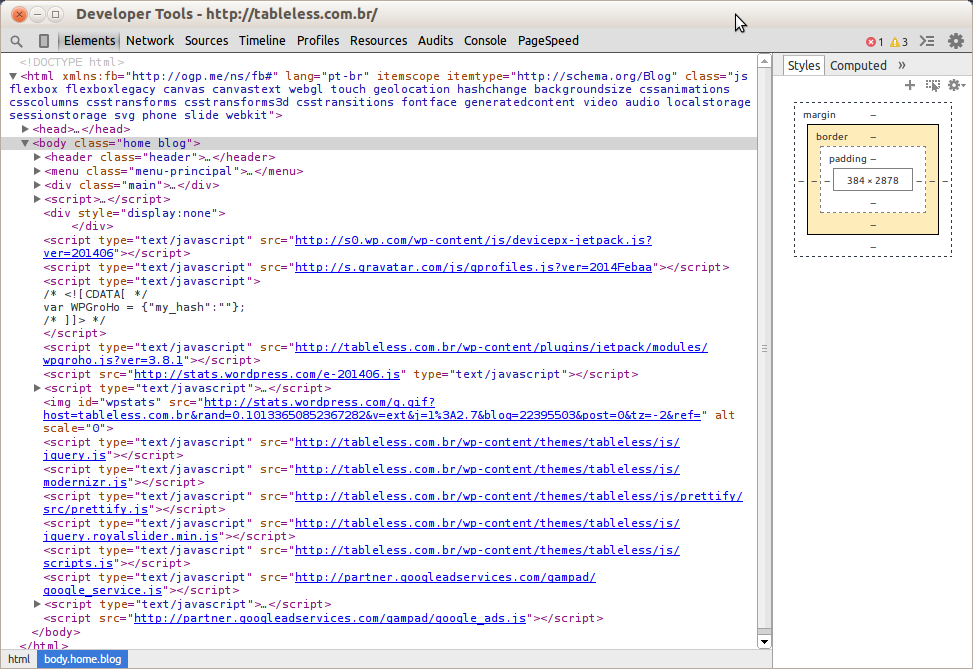
Task: Select the body.home.blog breadcrumb
Action: click(x=83, y=659)
